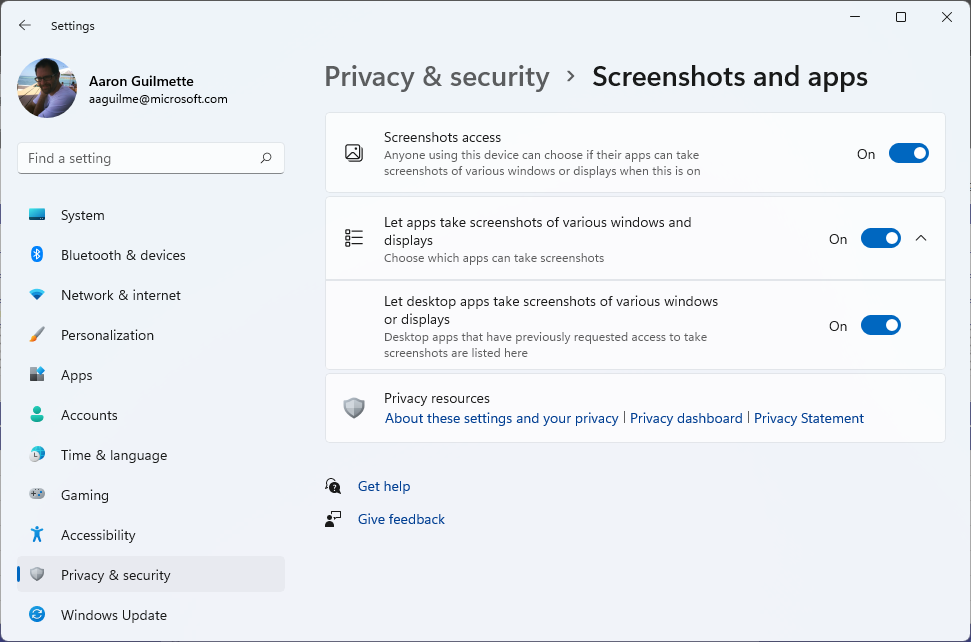The width and height of the screenshot is (971, 642).
Task: Click the Network wifi icon in sidebar
Action: [37, 295]
